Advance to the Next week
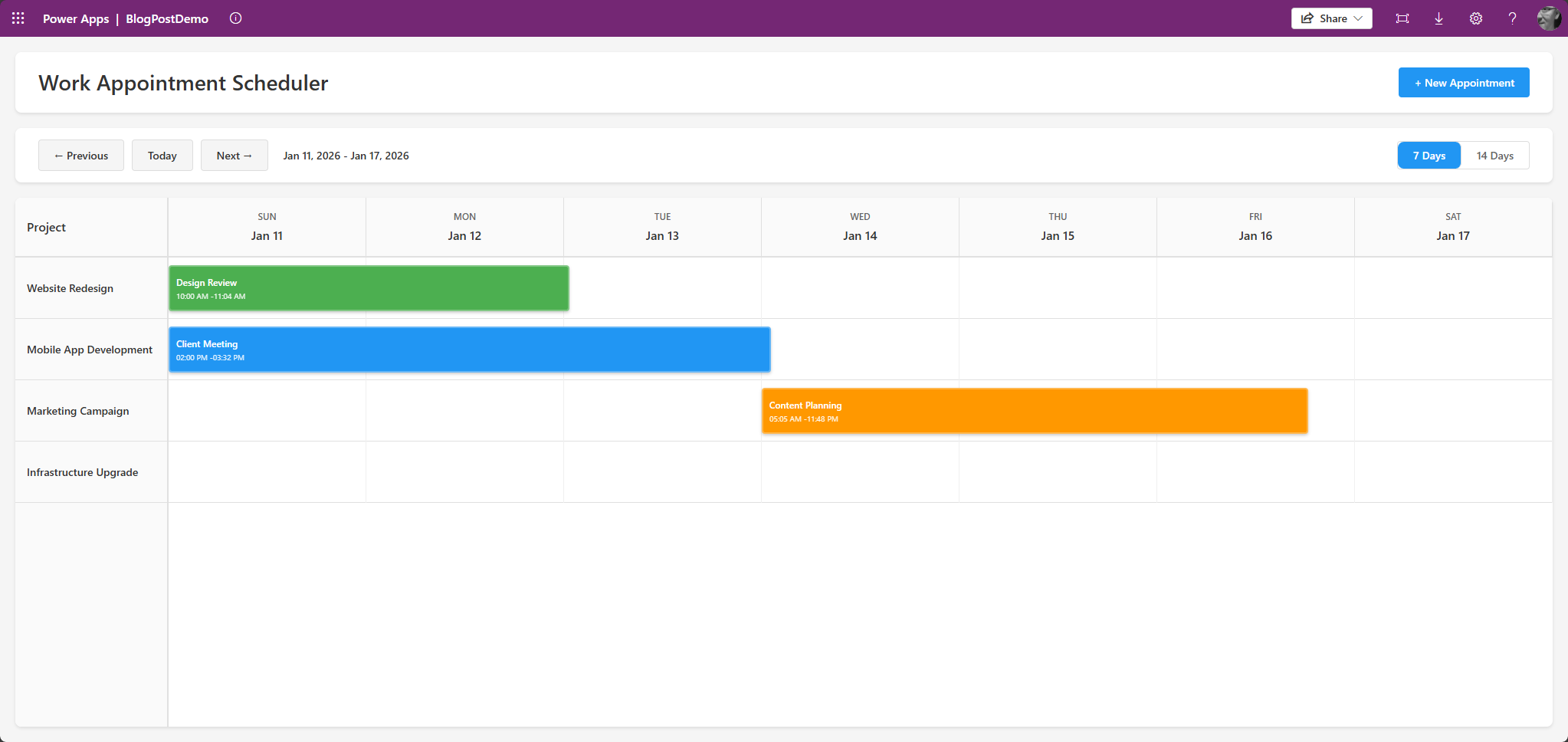Image resolution: width=1568 pixels, height=742 pixels. [234, 156]
